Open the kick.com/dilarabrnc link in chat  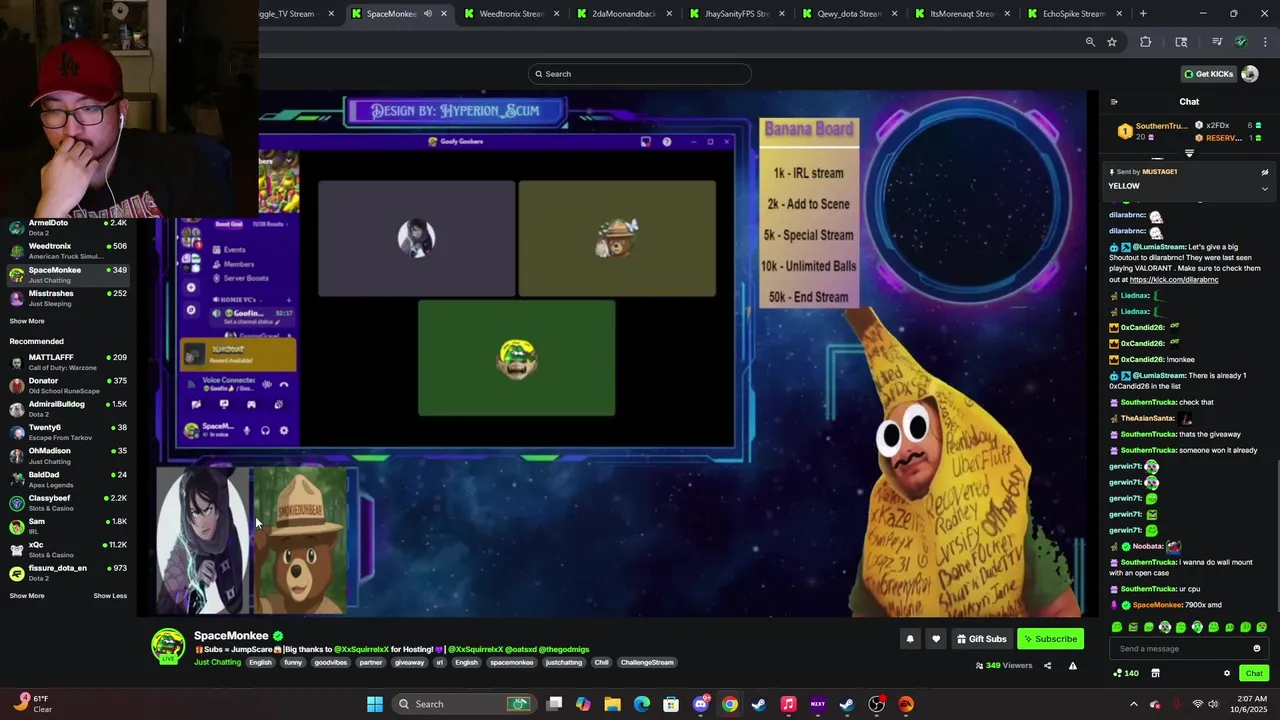(1174, 280)
